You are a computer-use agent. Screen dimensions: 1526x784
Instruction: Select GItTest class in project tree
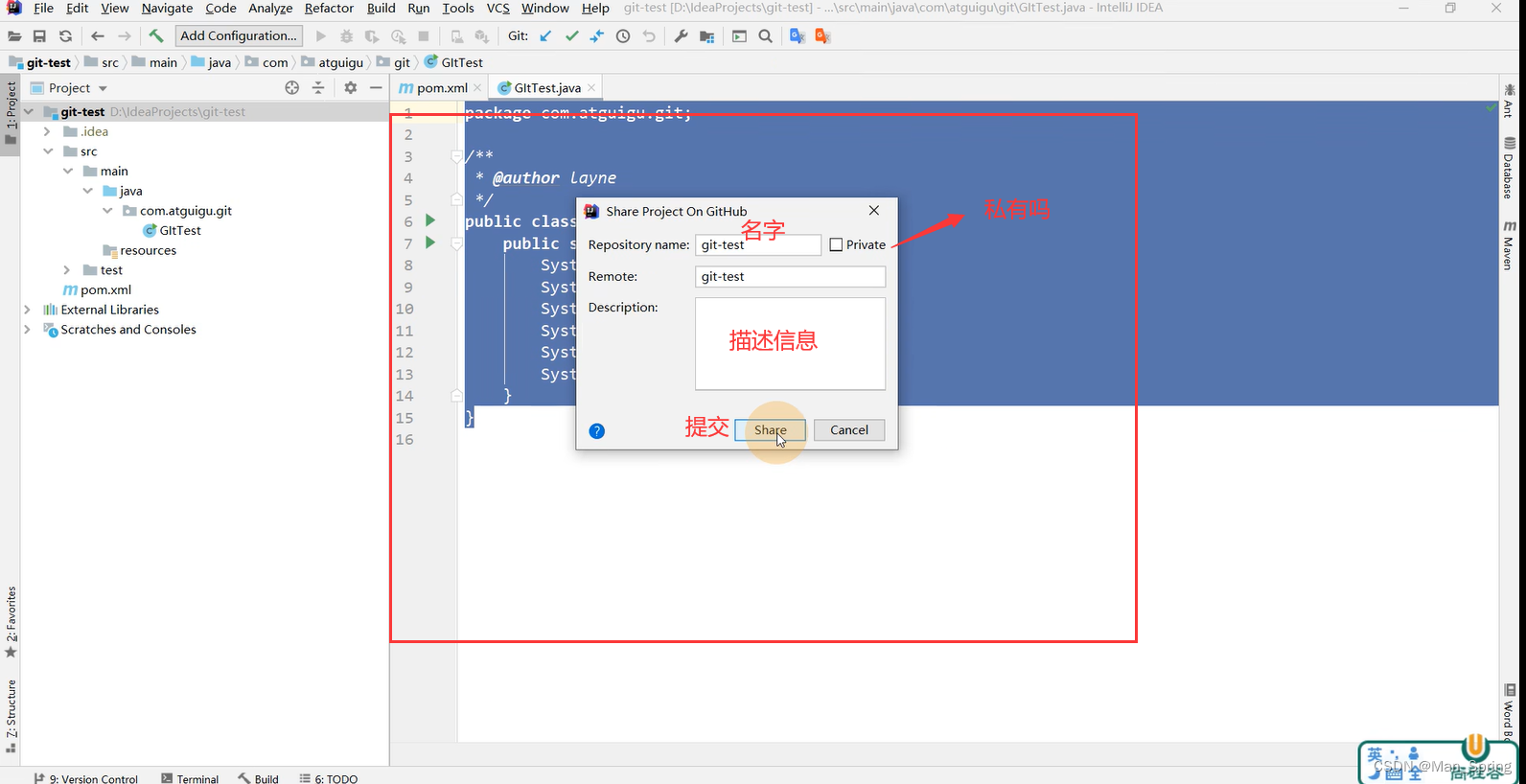click(180, 231)
